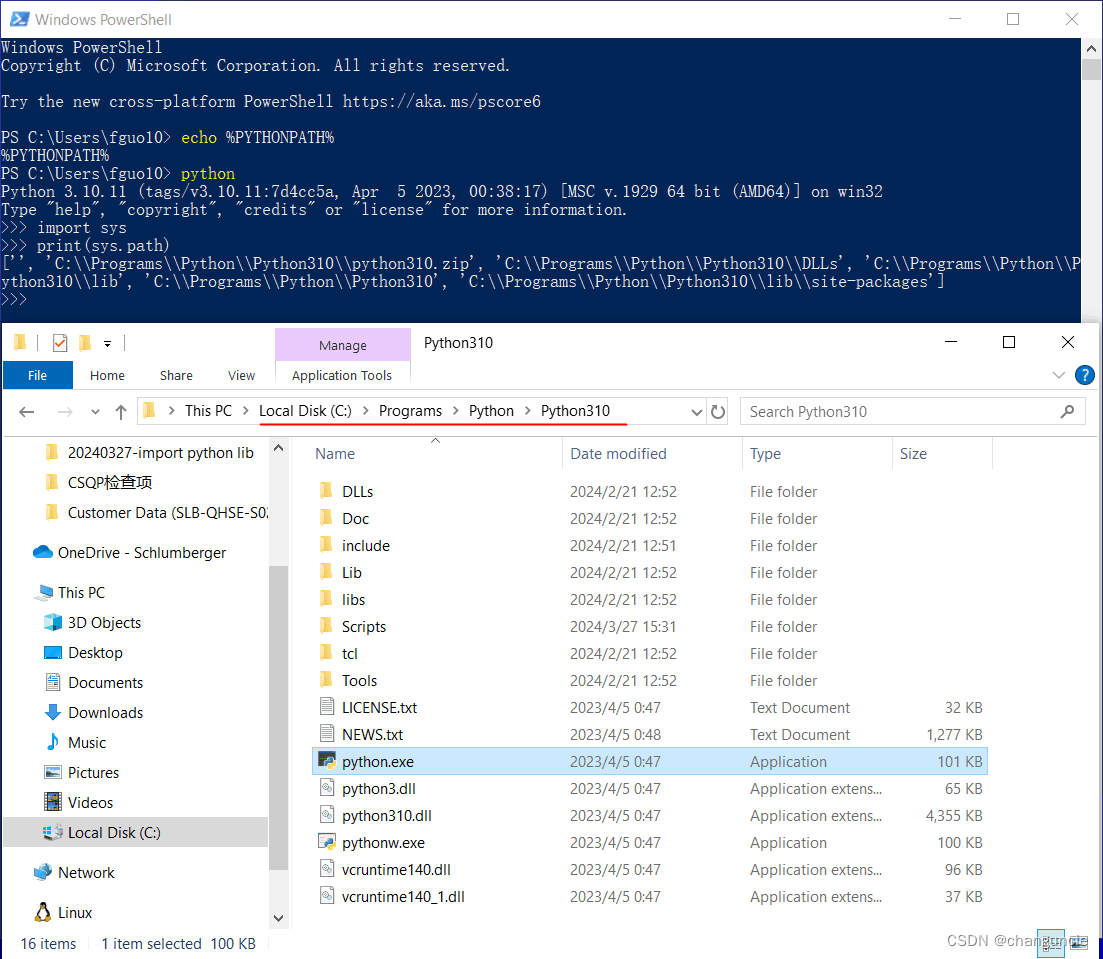This screenshot has height=959, width=1103.
Task: Click PowerShell scrollbar up arrow
Action: pyautogui.click(x=1091, y=49)
